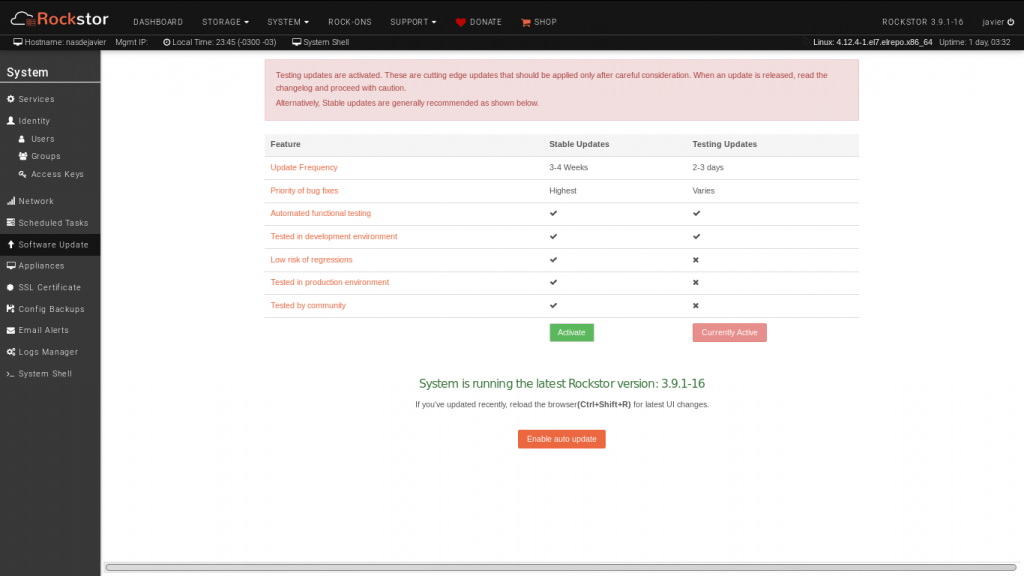Click the javier username in top bar
Image resolution: width=1024 pixels, height=576 pixels.
coord(993,22)
